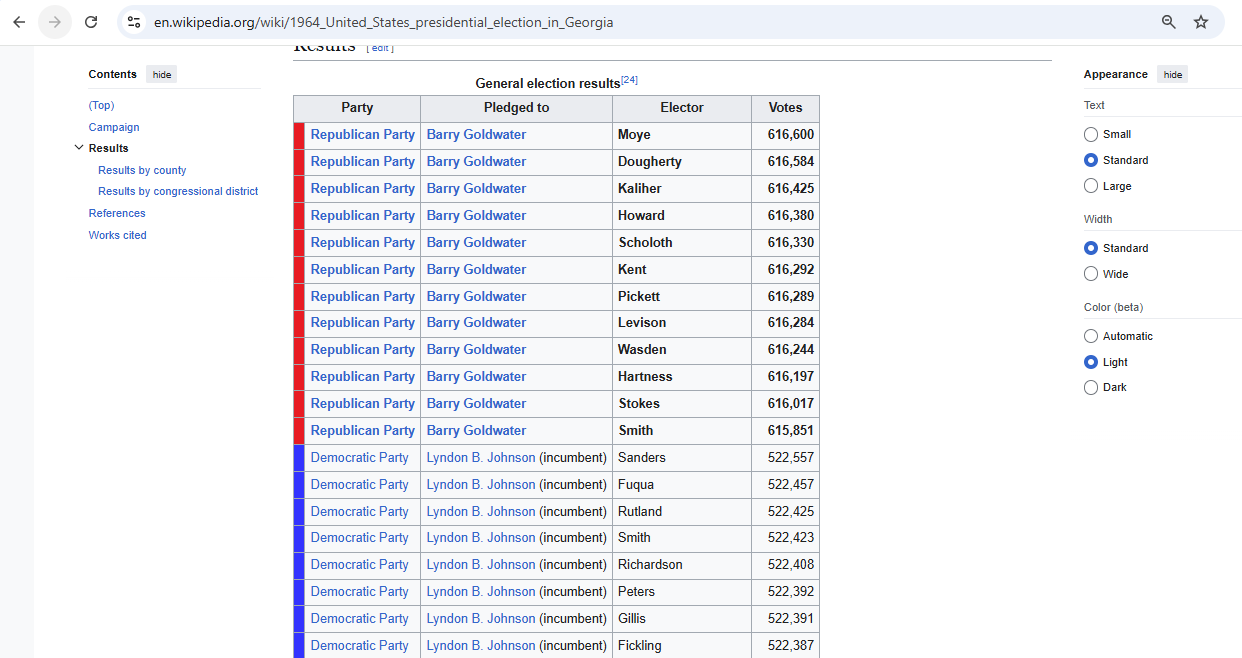Collapse the Results section in Contents
Image resolution: width=1242 pixels, height=658 pixels.
pyautogui.click(x=79, y=148)
